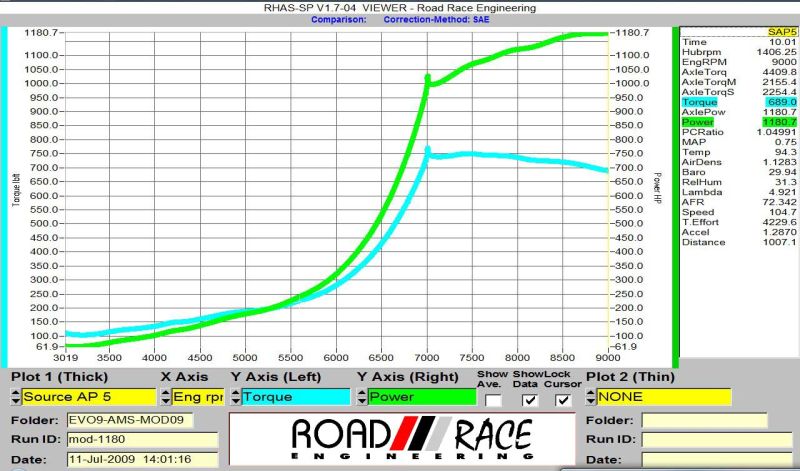This screenshot has width=800, height=471.
Task: Click the green Power row in data panel
Action: point(739,122)
